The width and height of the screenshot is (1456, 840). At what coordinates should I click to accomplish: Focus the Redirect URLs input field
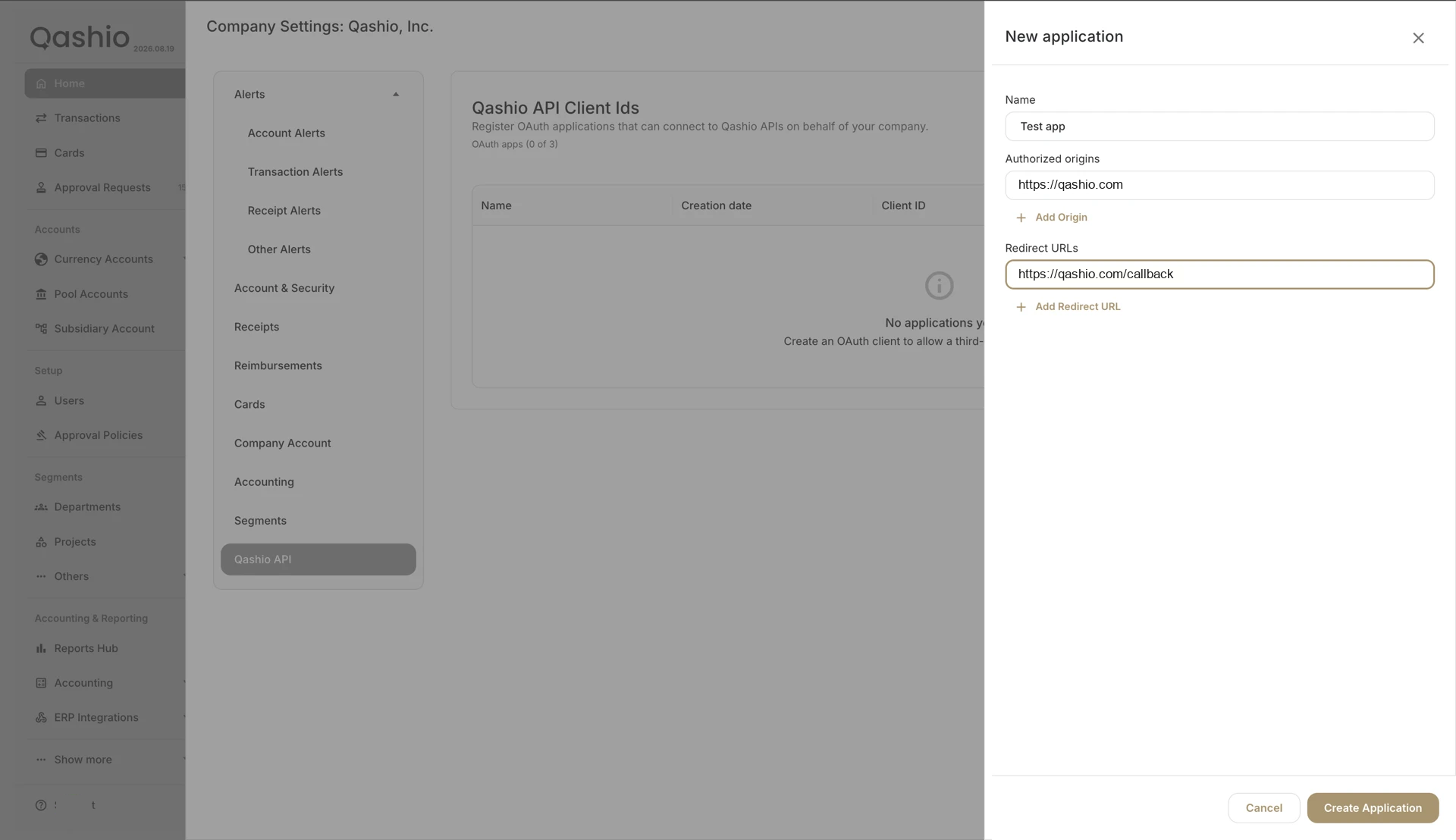(x=1219, y=274)
